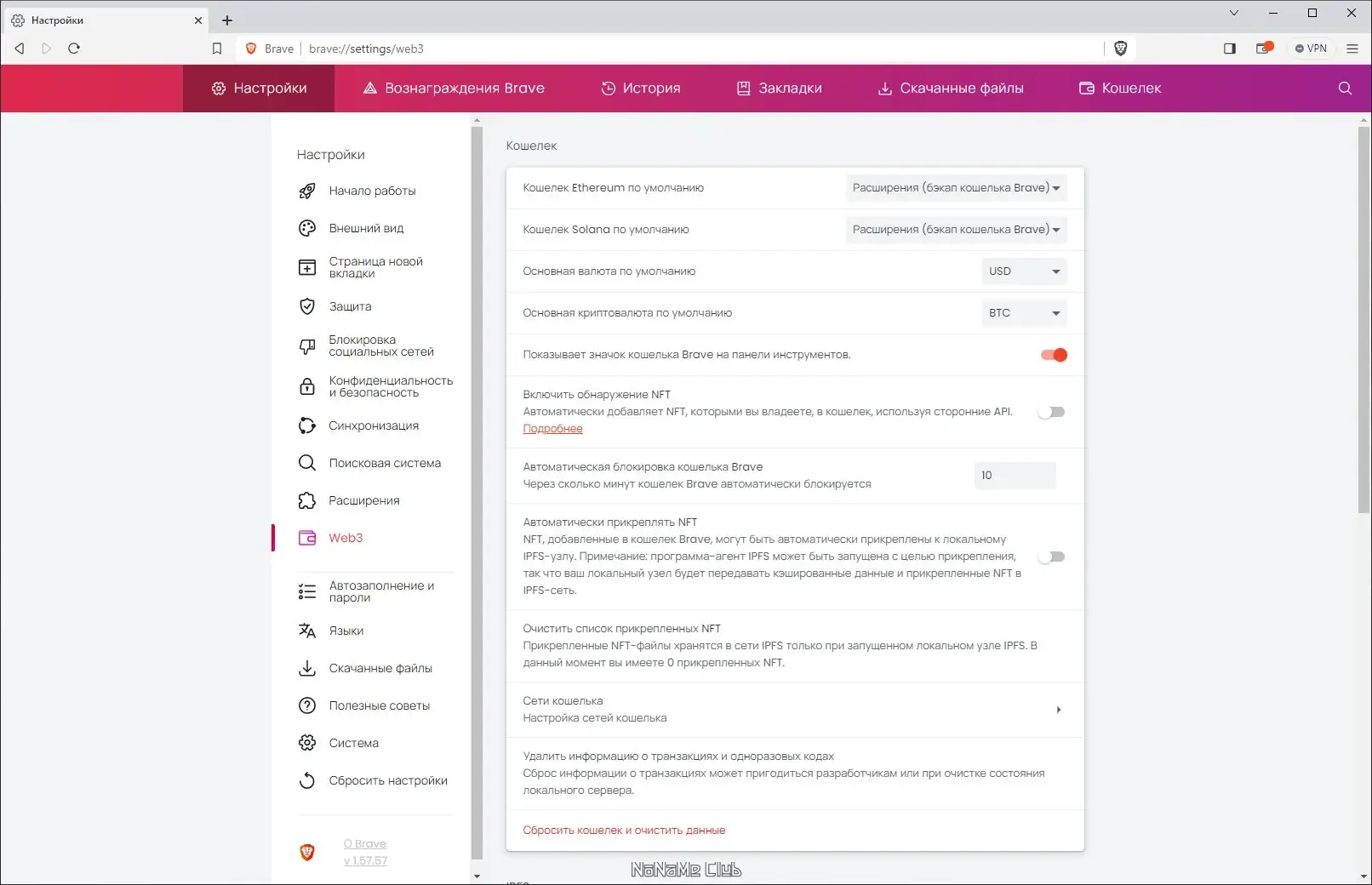Click the forward navigation arrow

[x=47, y=49]
